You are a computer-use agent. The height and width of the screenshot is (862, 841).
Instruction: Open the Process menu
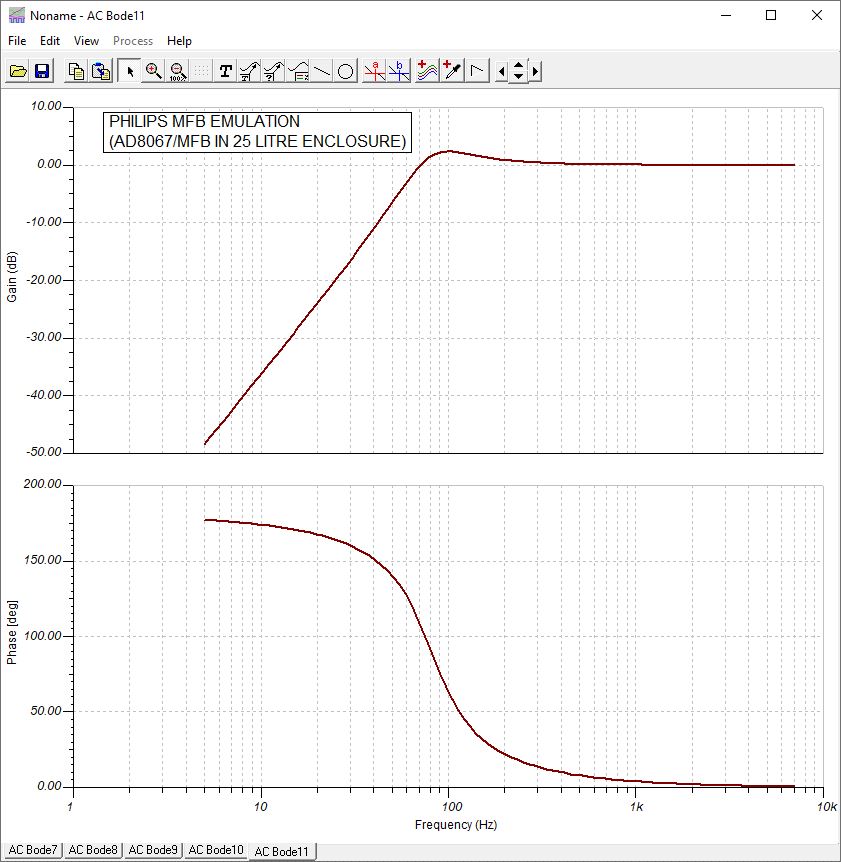(133, 41)
